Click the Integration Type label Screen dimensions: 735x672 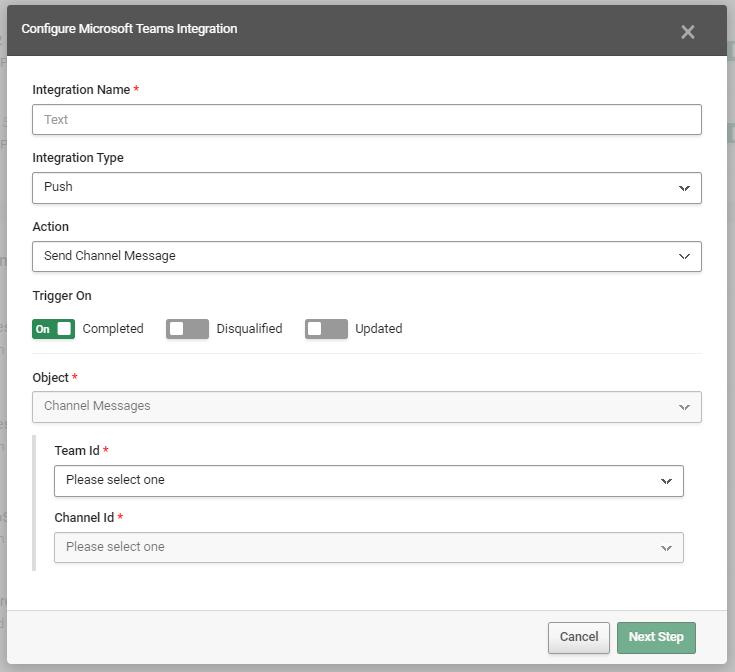[x=78, y=157]
